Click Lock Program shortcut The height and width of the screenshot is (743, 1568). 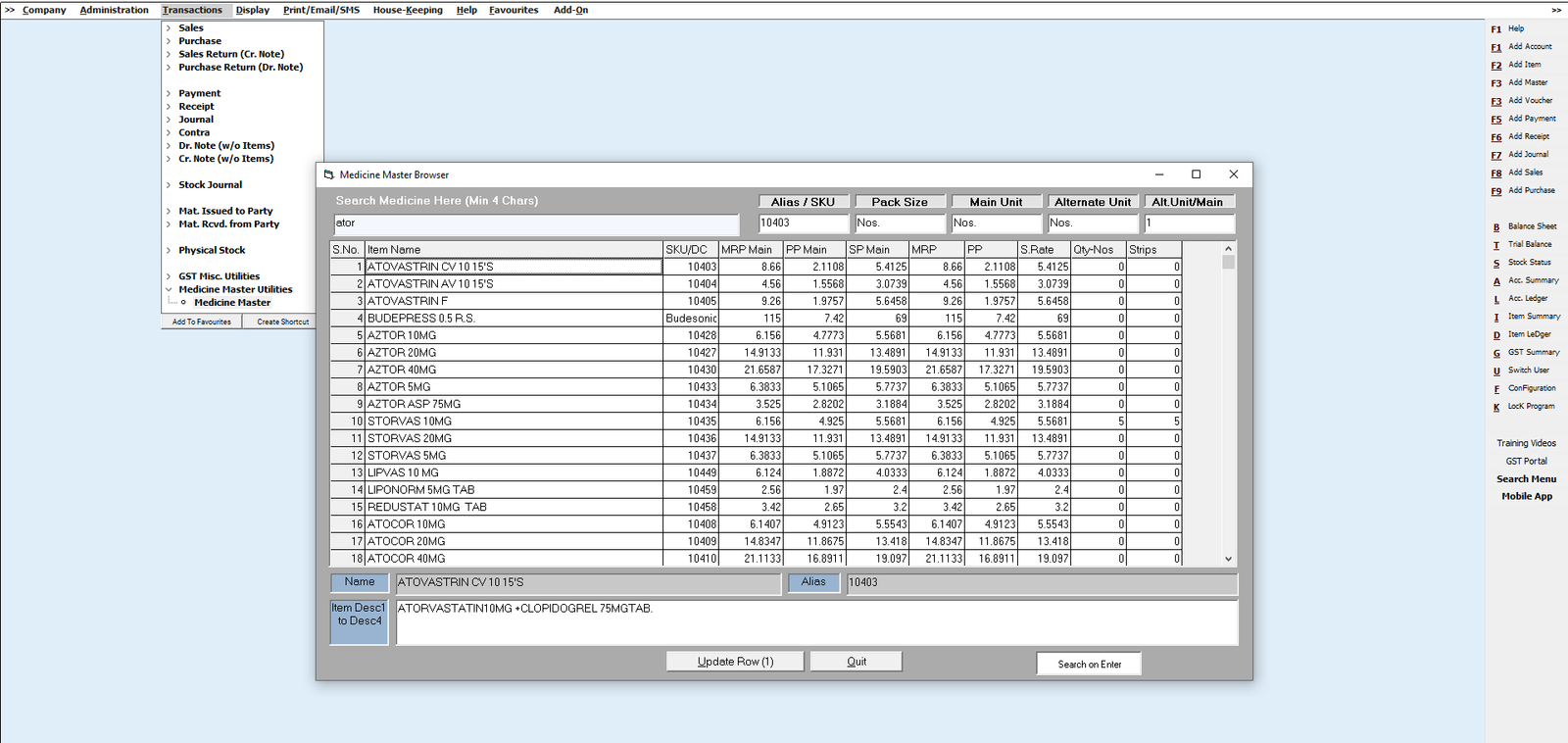point(1531,407)
